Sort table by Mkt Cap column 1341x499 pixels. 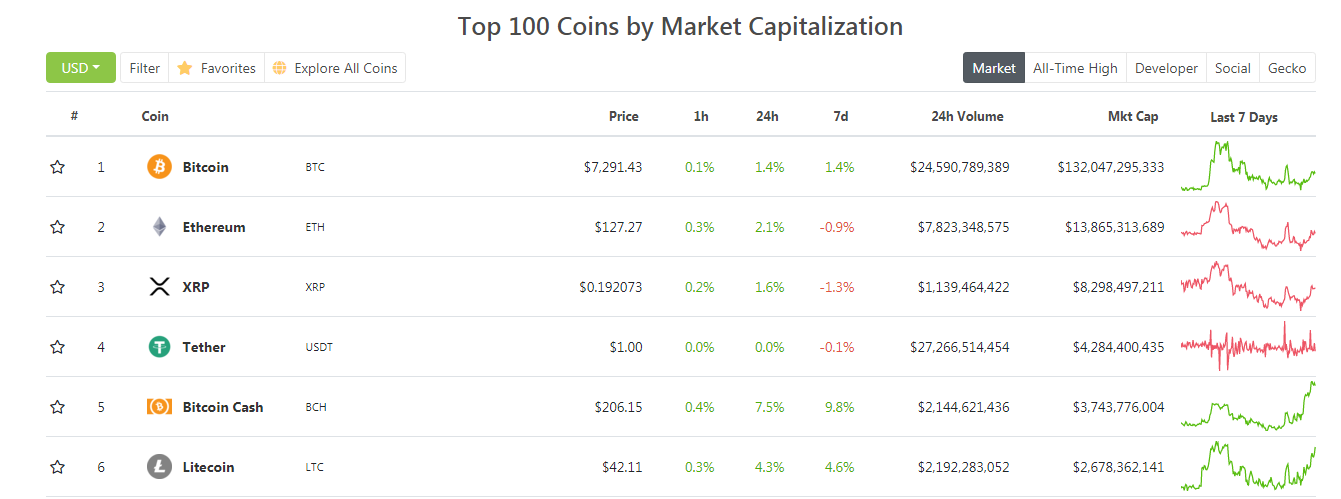pyautogui.click(x=1132, y=116)
